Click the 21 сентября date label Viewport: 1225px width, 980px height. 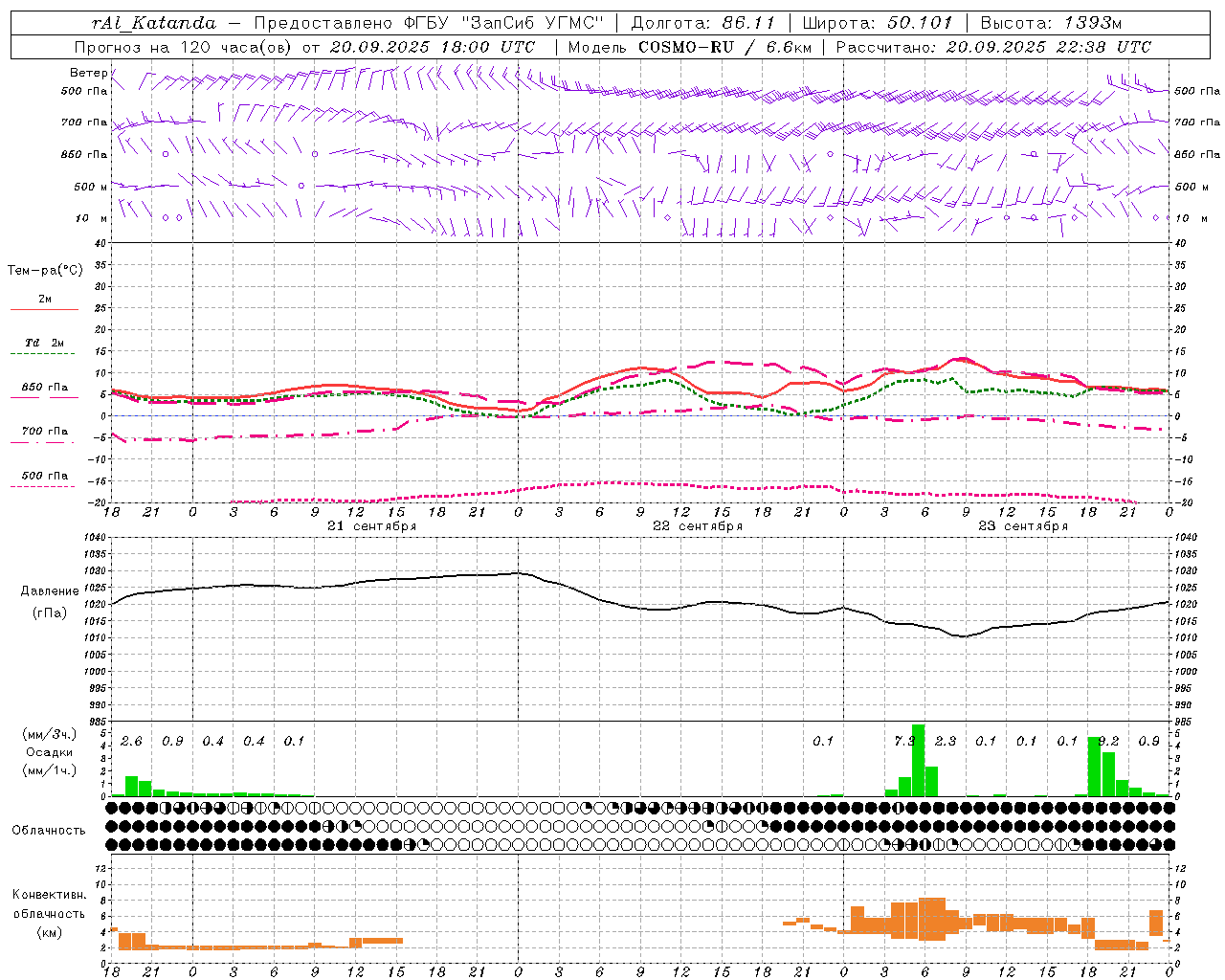pos(371,526)
